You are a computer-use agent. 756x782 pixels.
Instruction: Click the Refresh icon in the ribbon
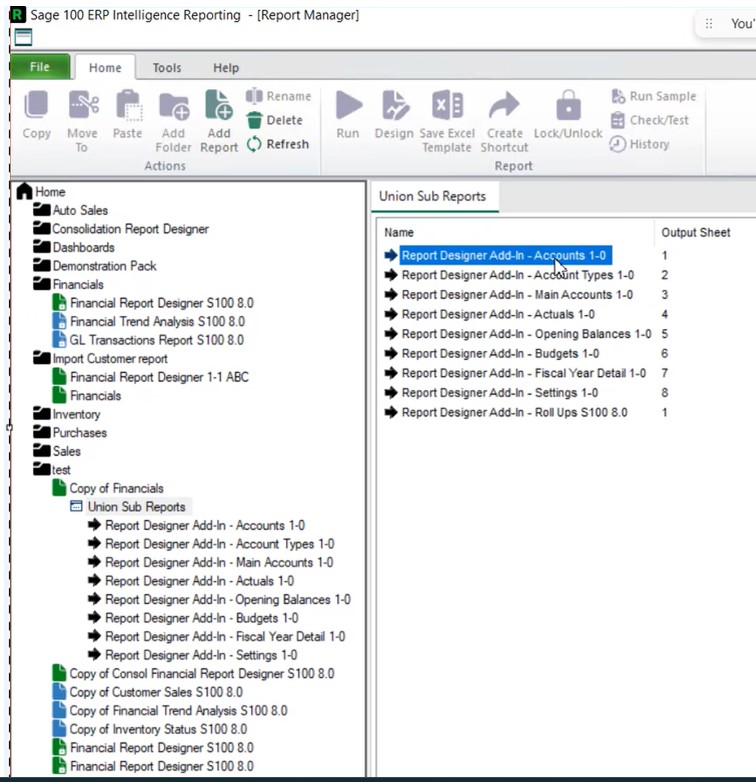[x=254, y=144]
